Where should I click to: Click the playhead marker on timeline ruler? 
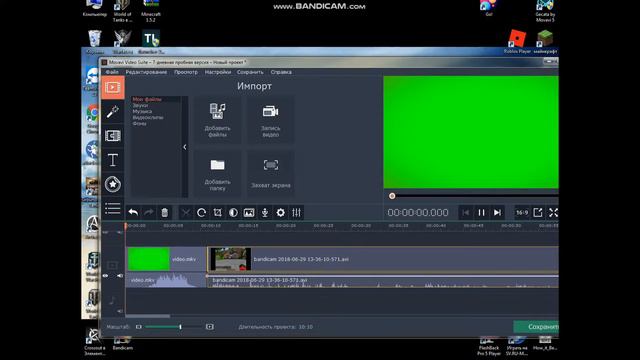point(126,225)
